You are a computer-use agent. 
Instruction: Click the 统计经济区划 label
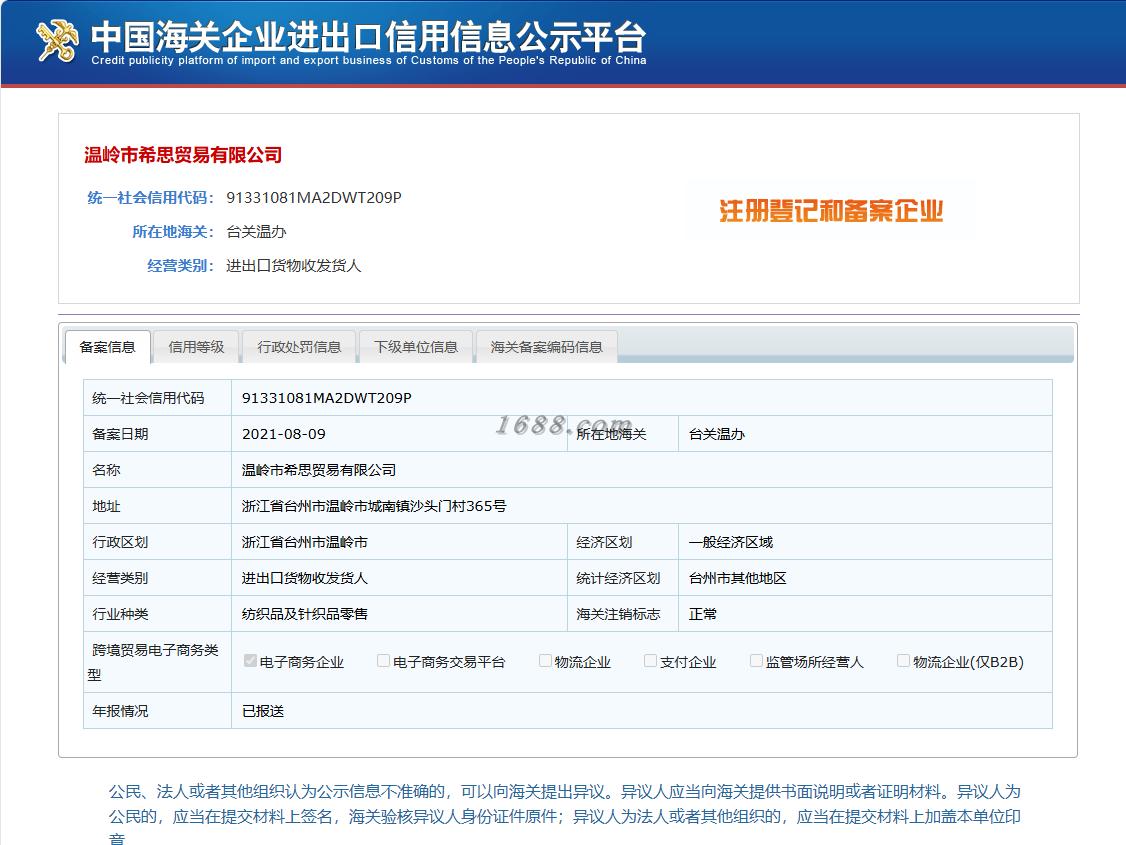[618, 578]
